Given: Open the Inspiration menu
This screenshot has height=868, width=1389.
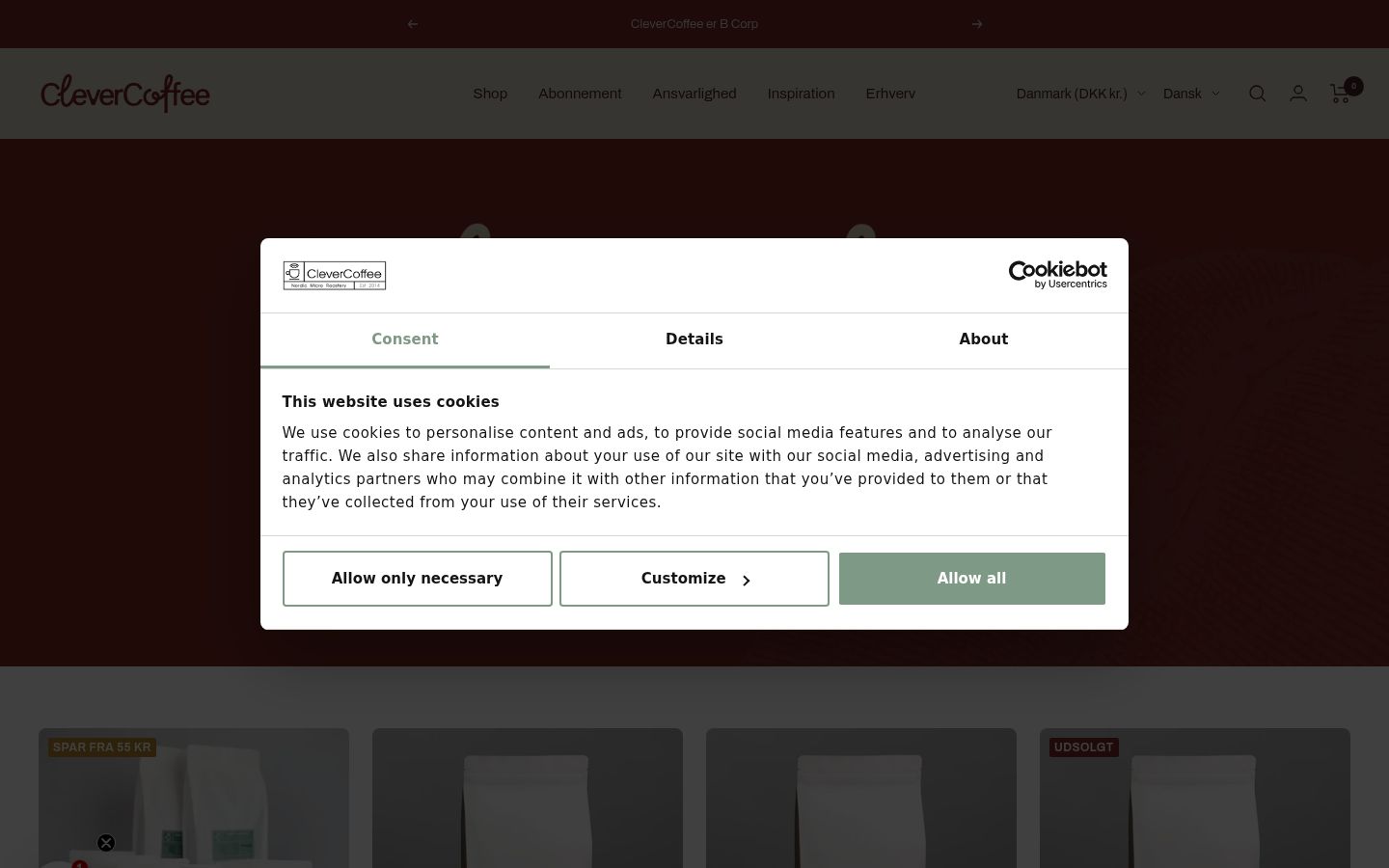Looking at the screenshot, I should (801, 94).
